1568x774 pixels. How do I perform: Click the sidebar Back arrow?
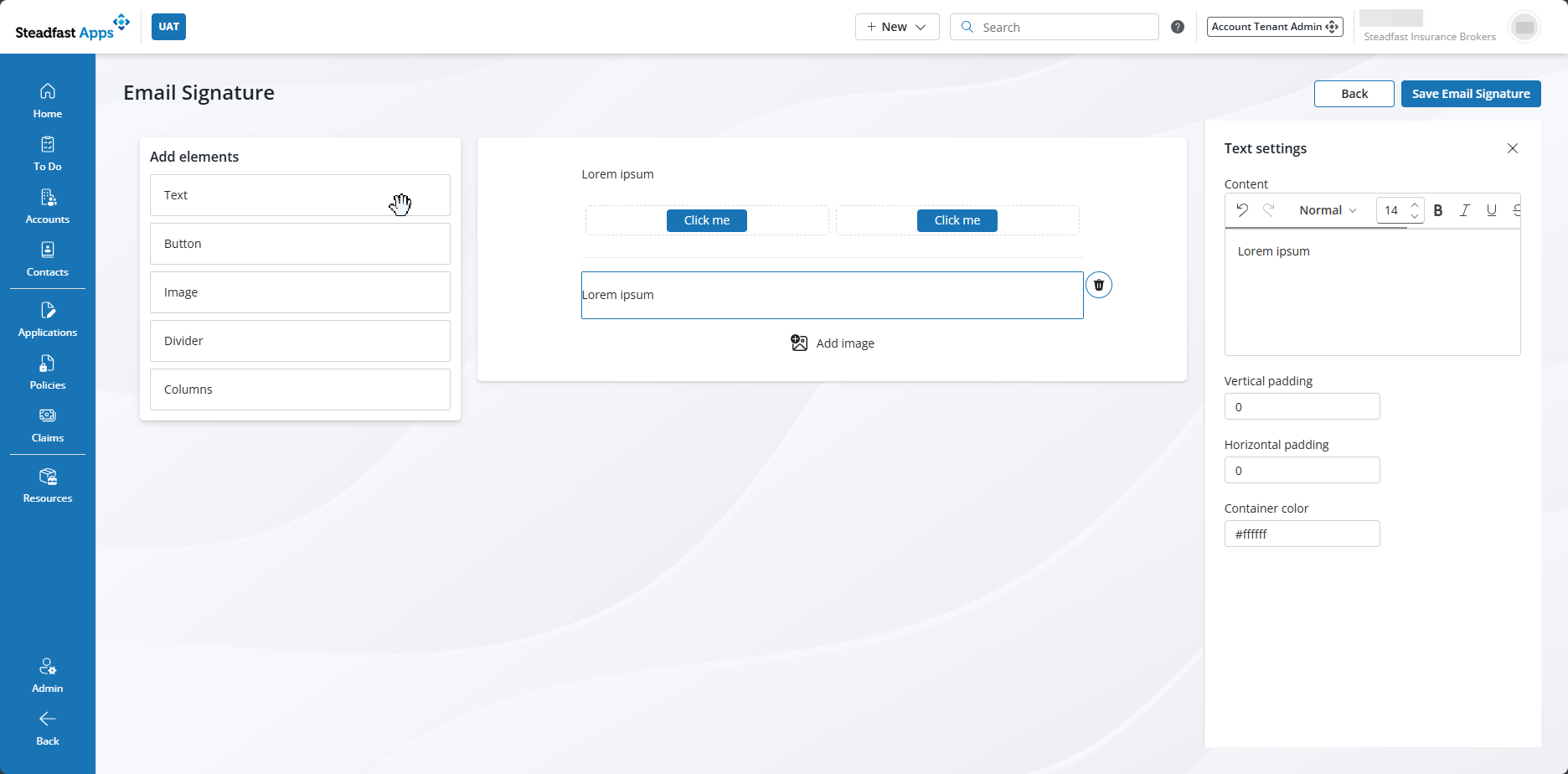click(48, 729)
